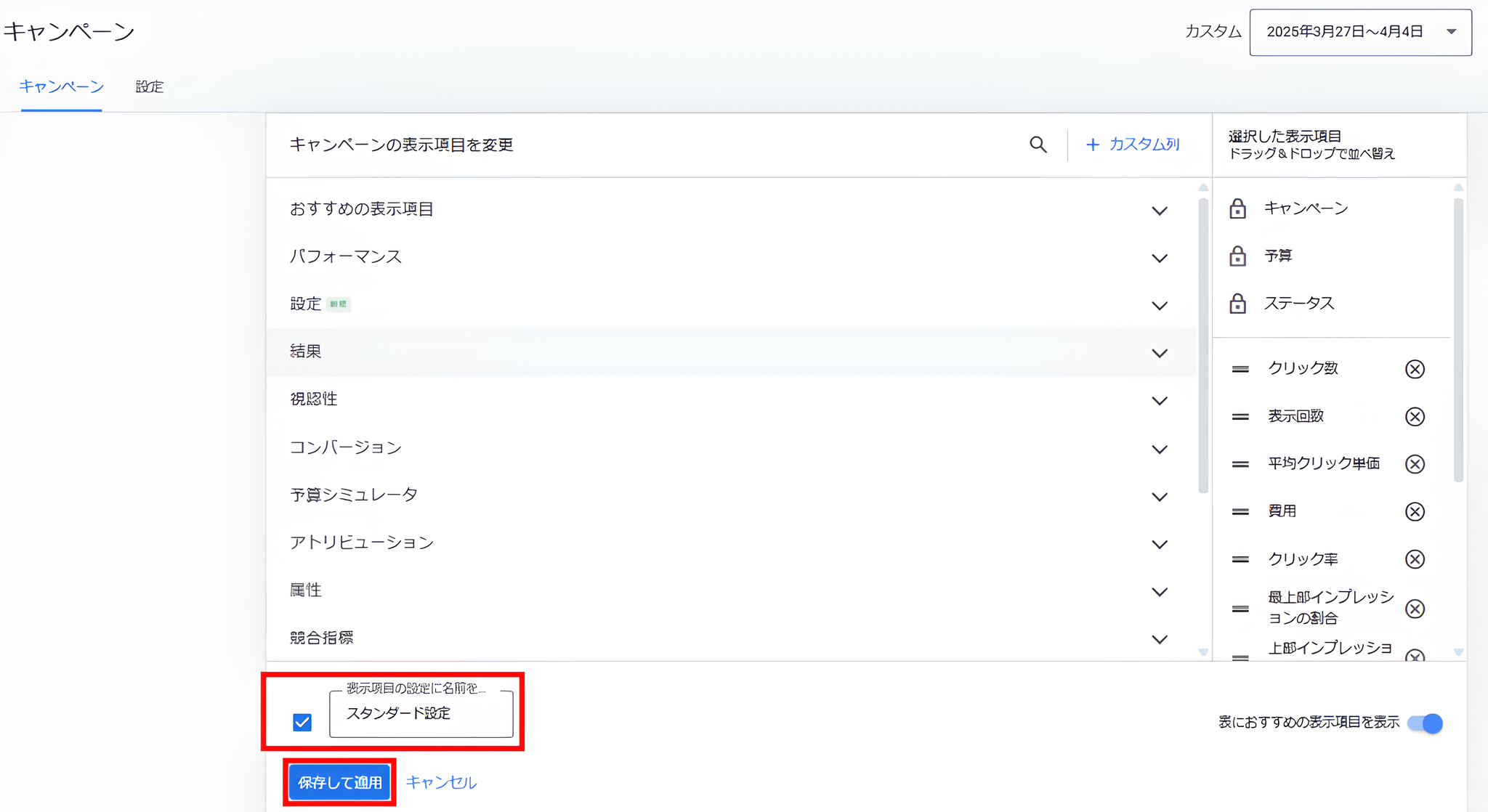This screenshot has height=812, width=1488.
Task: Click lock icon beside ステータス
Action: [x=1237, y=304]
